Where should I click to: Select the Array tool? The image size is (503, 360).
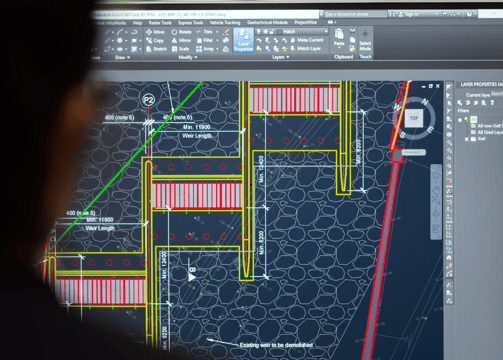(x=205, y=49)
